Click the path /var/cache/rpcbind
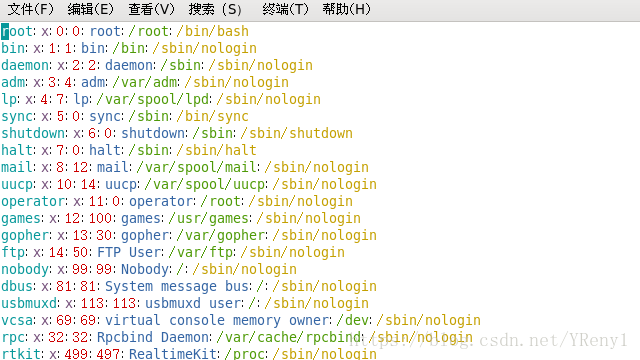640x360 pixels. pyautogui.click(x=289, y=338)
